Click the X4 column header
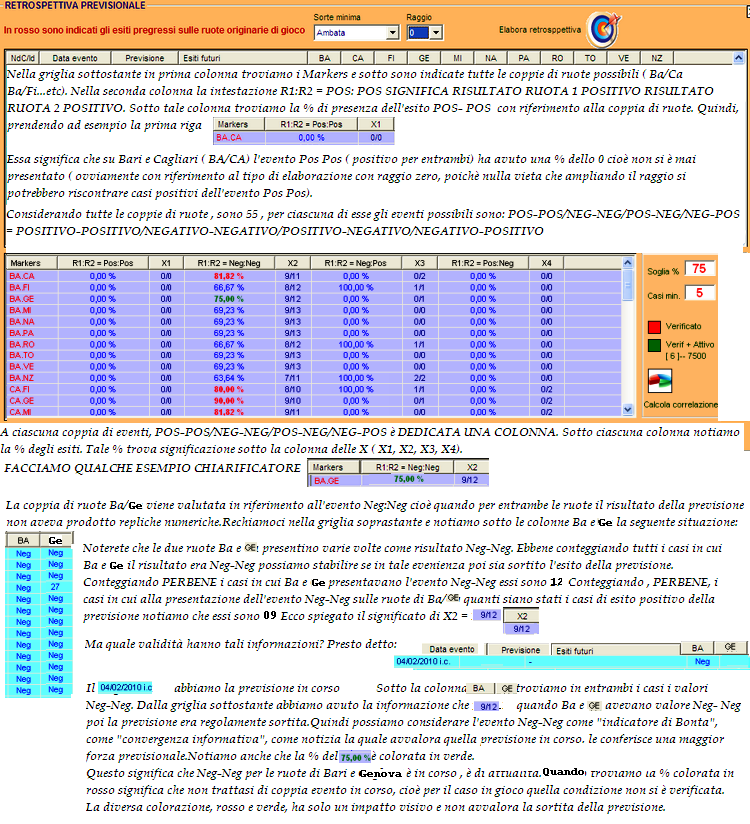The image size is (750, 824). coord(547,263)
